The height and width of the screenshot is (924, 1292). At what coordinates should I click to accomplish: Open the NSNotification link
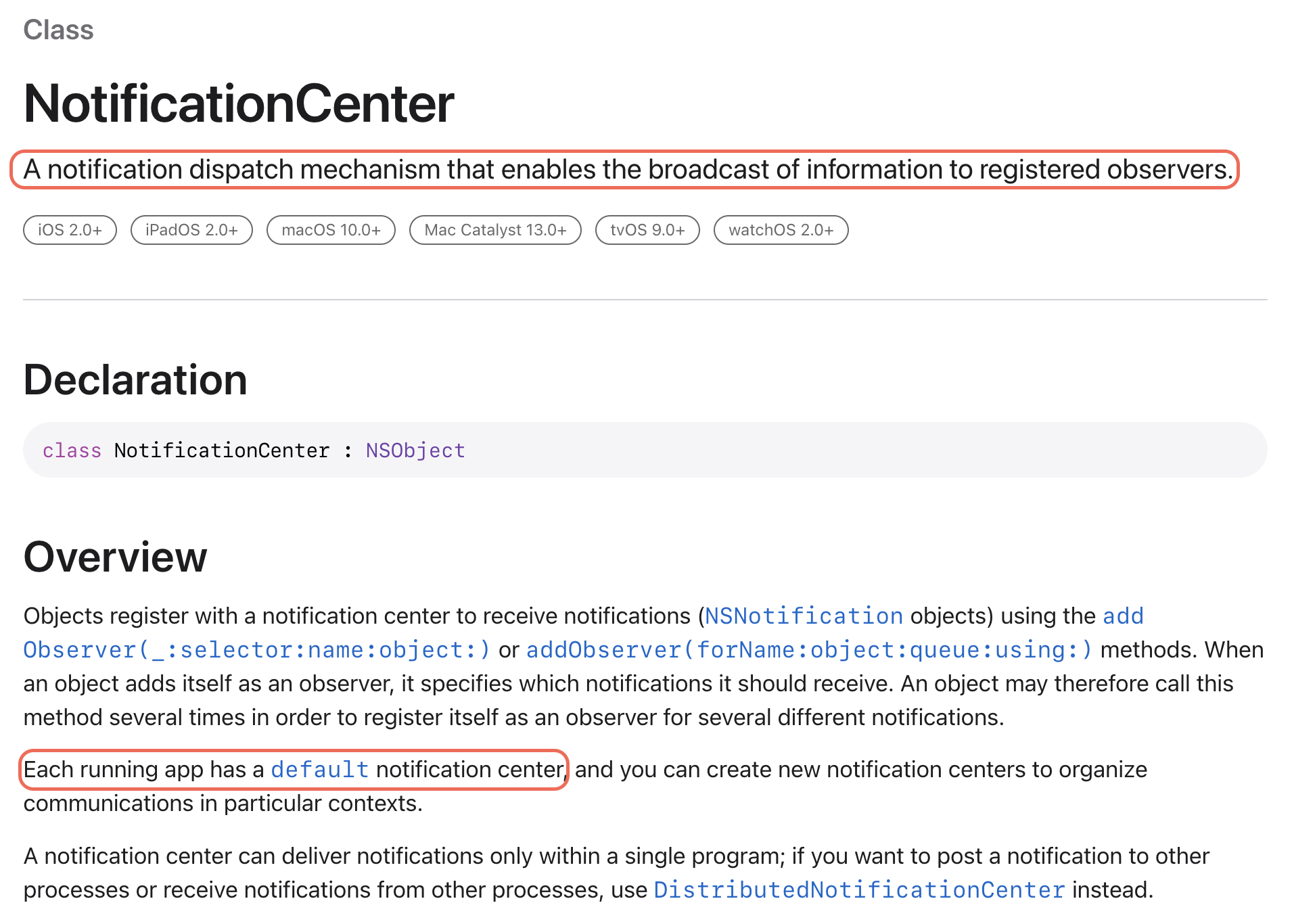coord(804,616)
